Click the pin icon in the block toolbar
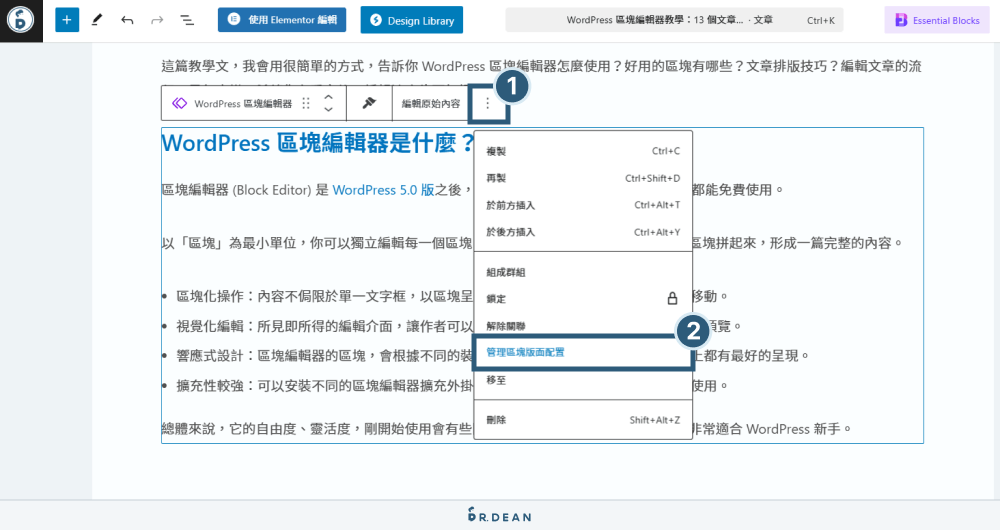1000x530 pixels. (x=369, y=103)
